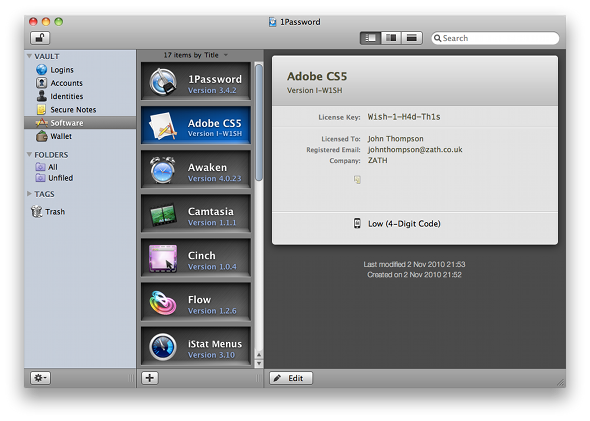Select the Secure Notes notepad icon
Screen dimensions: 590x421
41,109
